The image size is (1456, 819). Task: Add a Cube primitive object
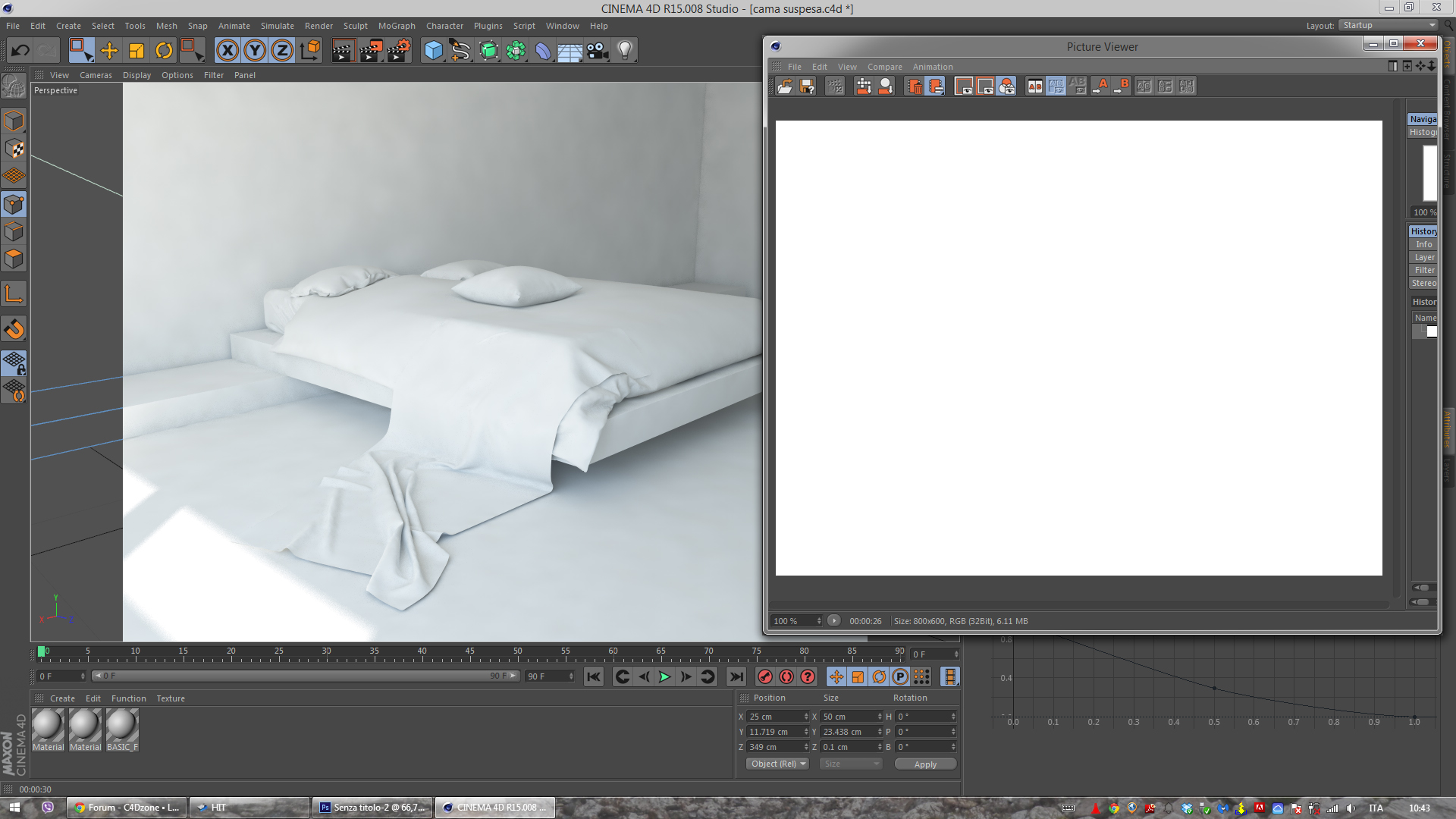click(x=433, y=51)
